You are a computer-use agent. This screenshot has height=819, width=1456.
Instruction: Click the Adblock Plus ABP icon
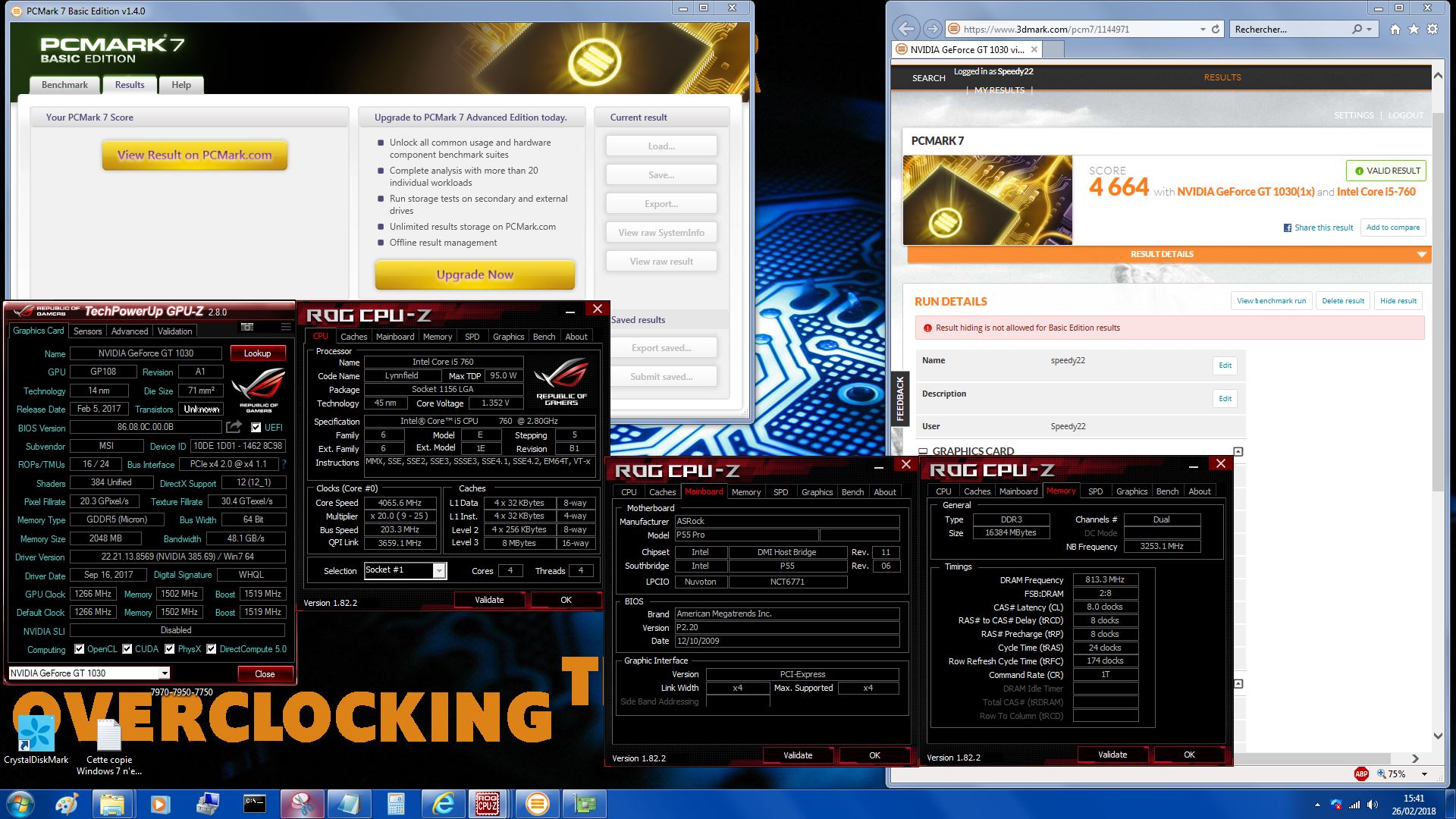[x=1361, y=773]
